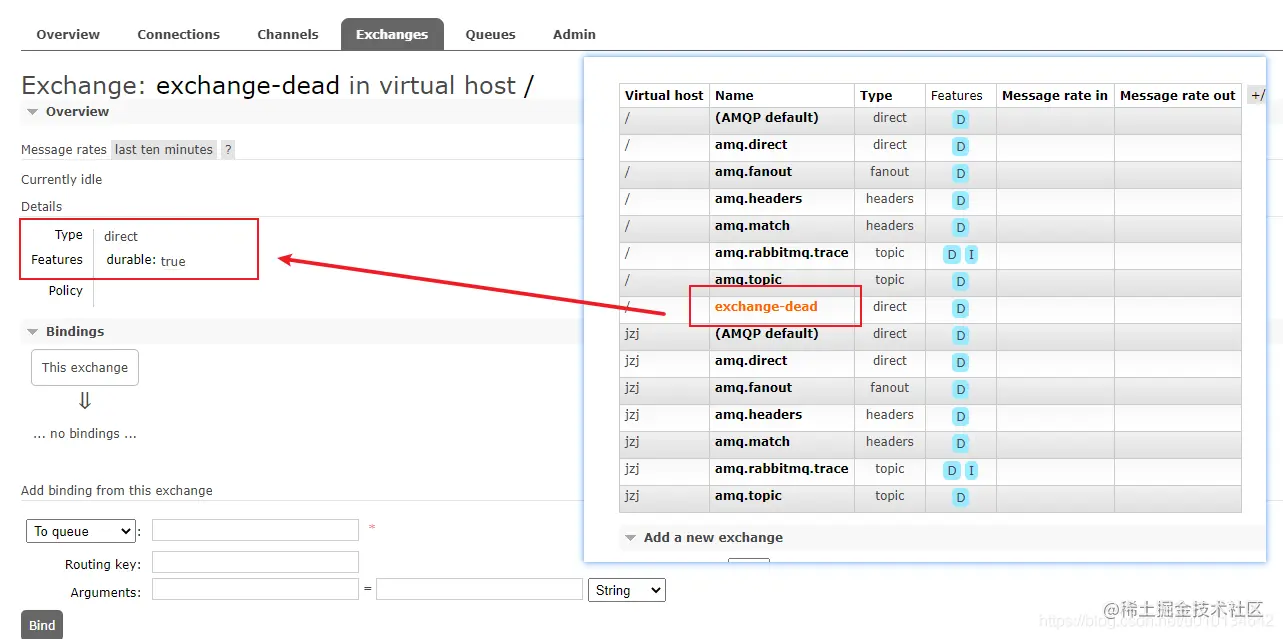Open the Overview tab
The image size is (1283, 639).
click(68, 34)
